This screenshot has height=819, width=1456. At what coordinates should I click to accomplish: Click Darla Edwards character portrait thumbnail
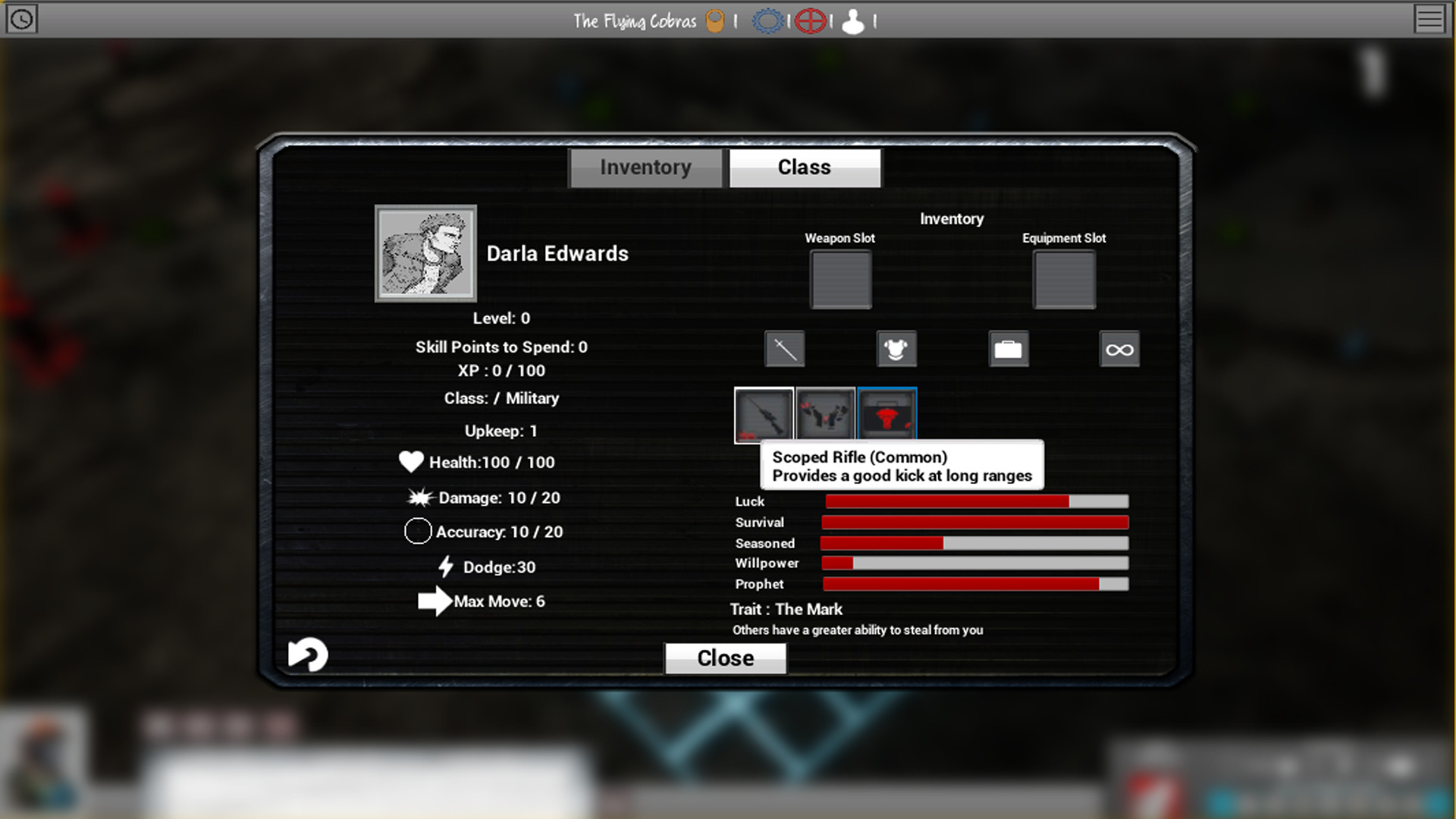[x=425, y=253]
